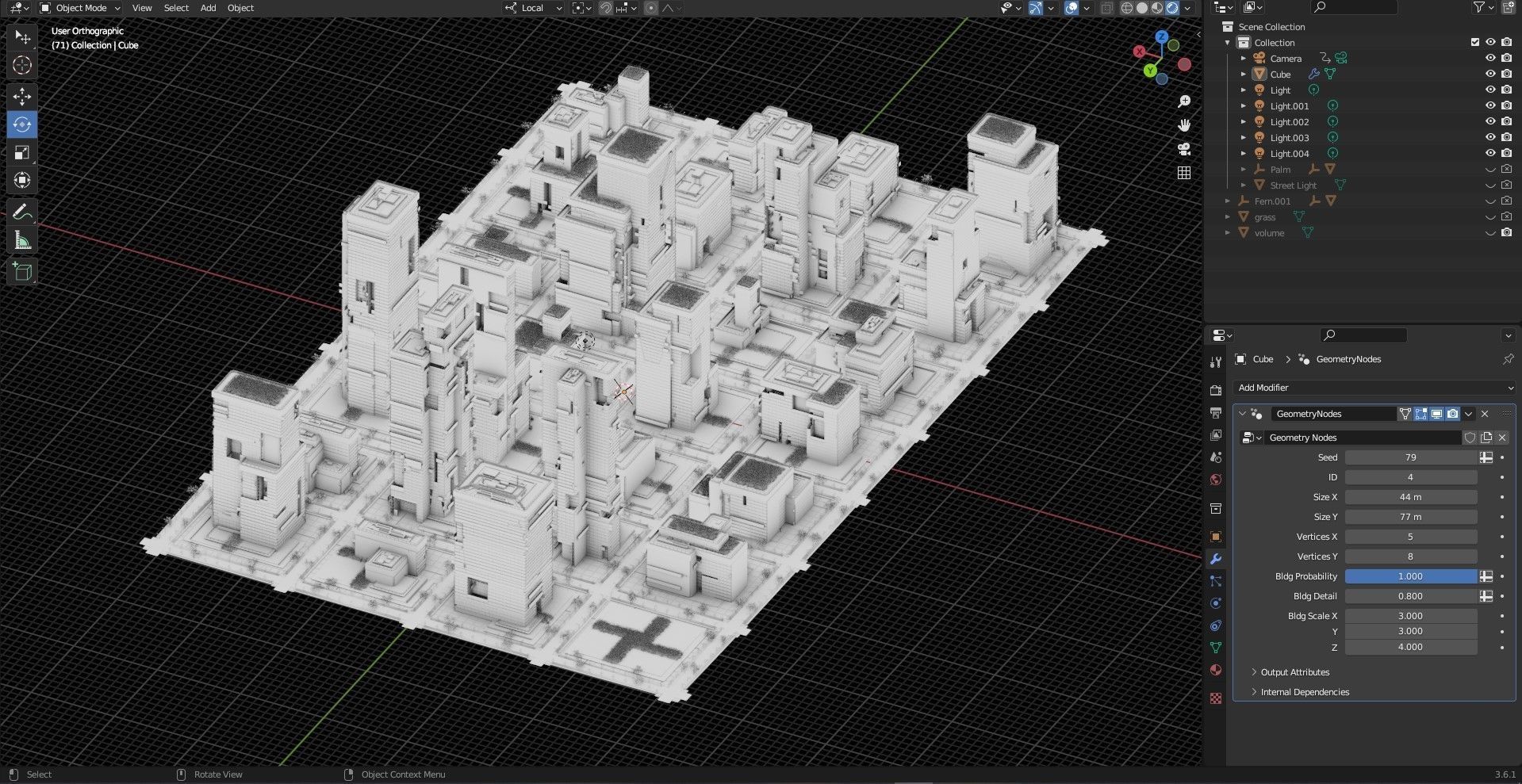Toggle modifier realtime viewport display
This screenshot has width=1522, height=784.
(x=1436, y=414)
